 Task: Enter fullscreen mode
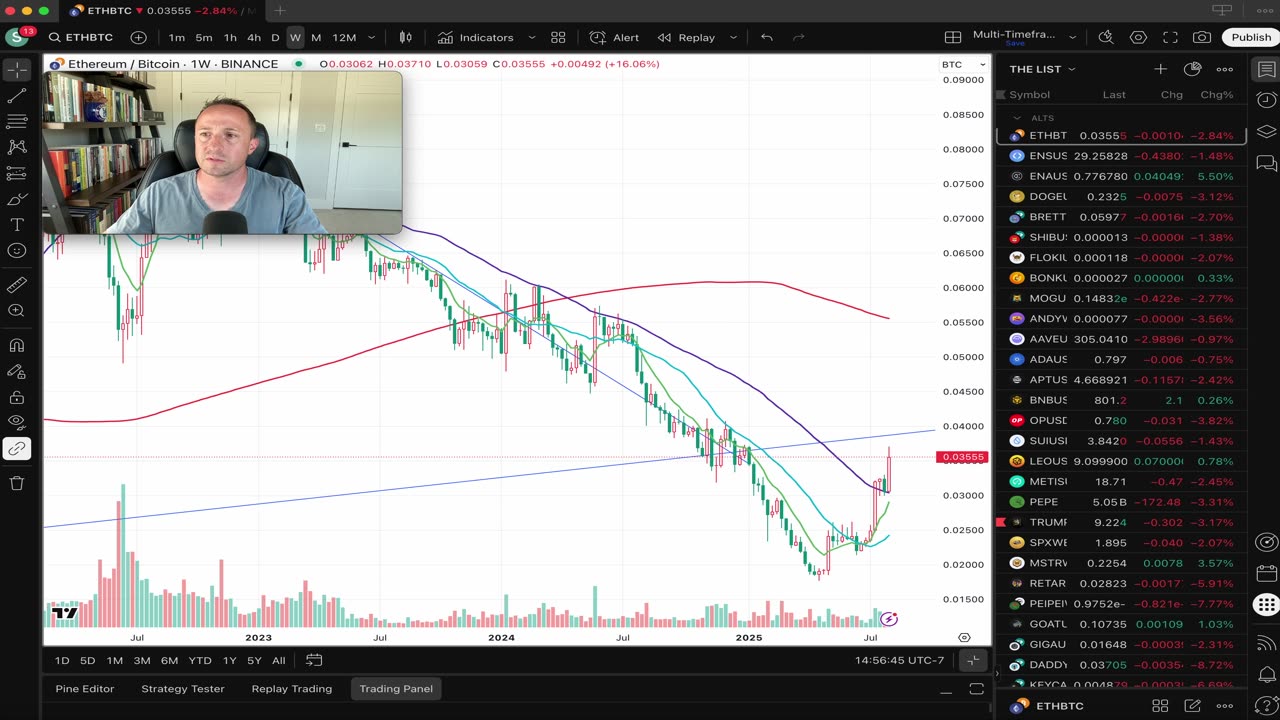tap(1170, 37)
